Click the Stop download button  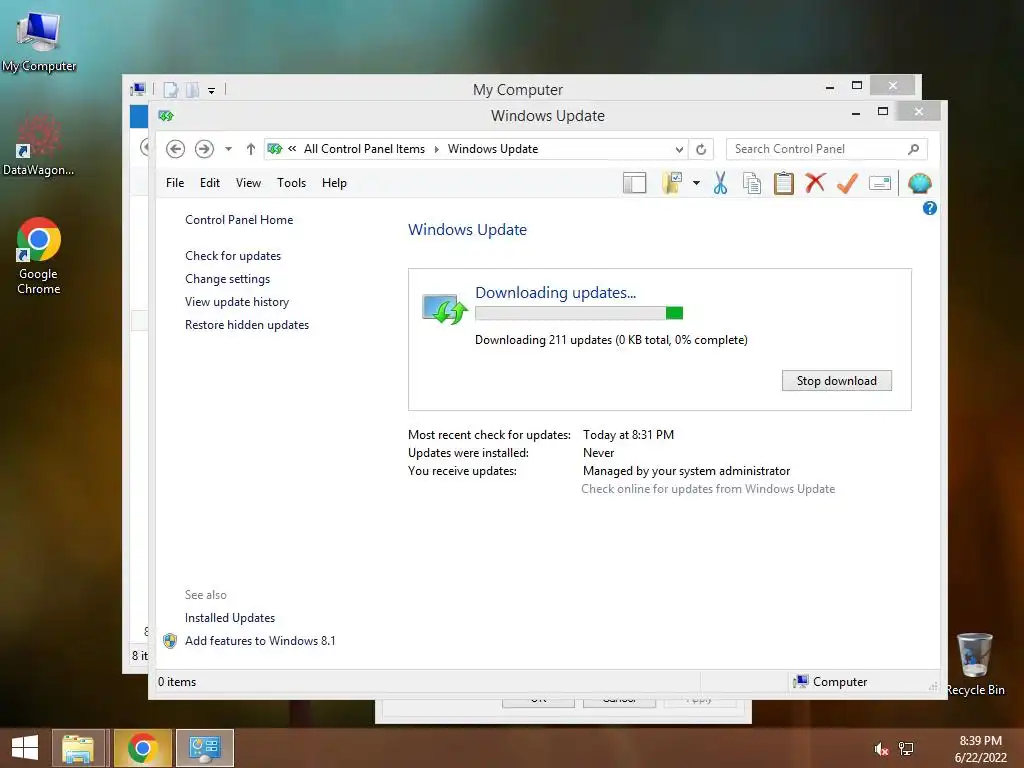(x=837, y=381)
